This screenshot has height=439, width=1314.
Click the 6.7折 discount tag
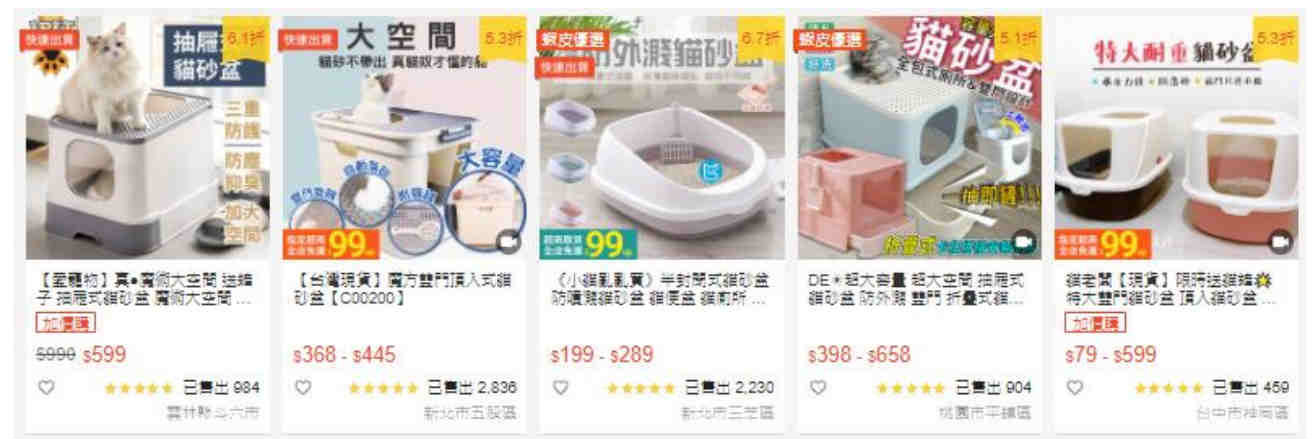pos(761,38)
